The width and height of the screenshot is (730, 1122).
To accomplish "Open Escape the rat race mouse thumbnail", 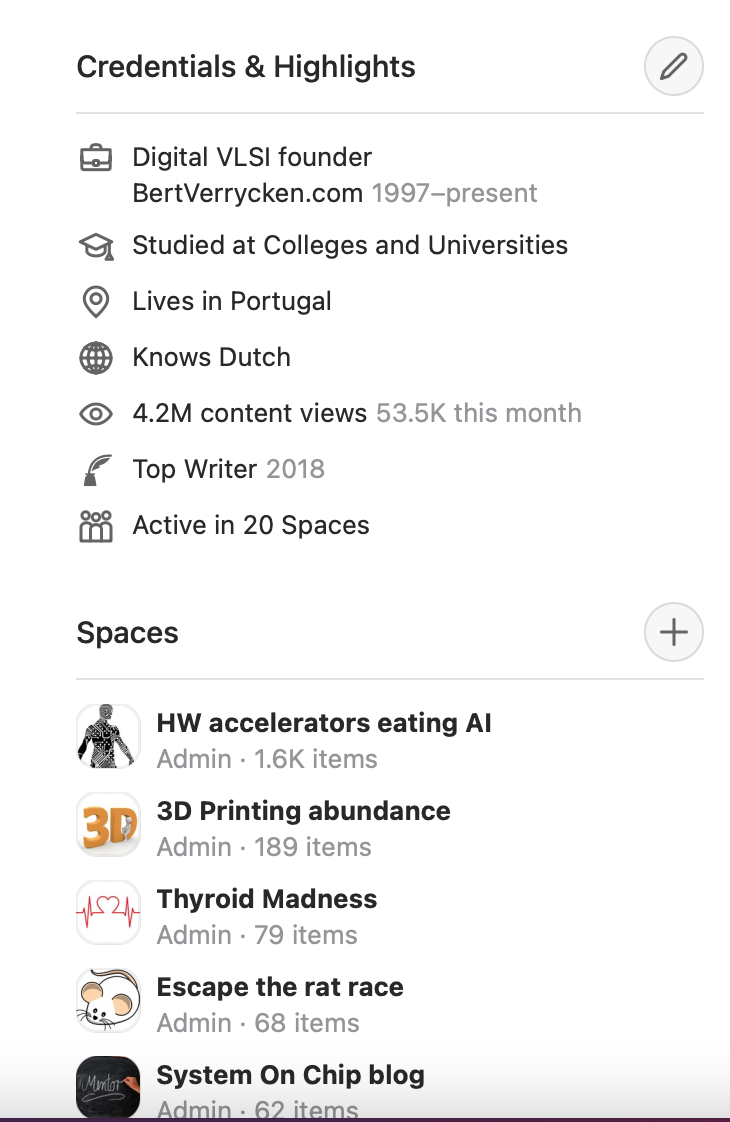I will pos(108,1000).
